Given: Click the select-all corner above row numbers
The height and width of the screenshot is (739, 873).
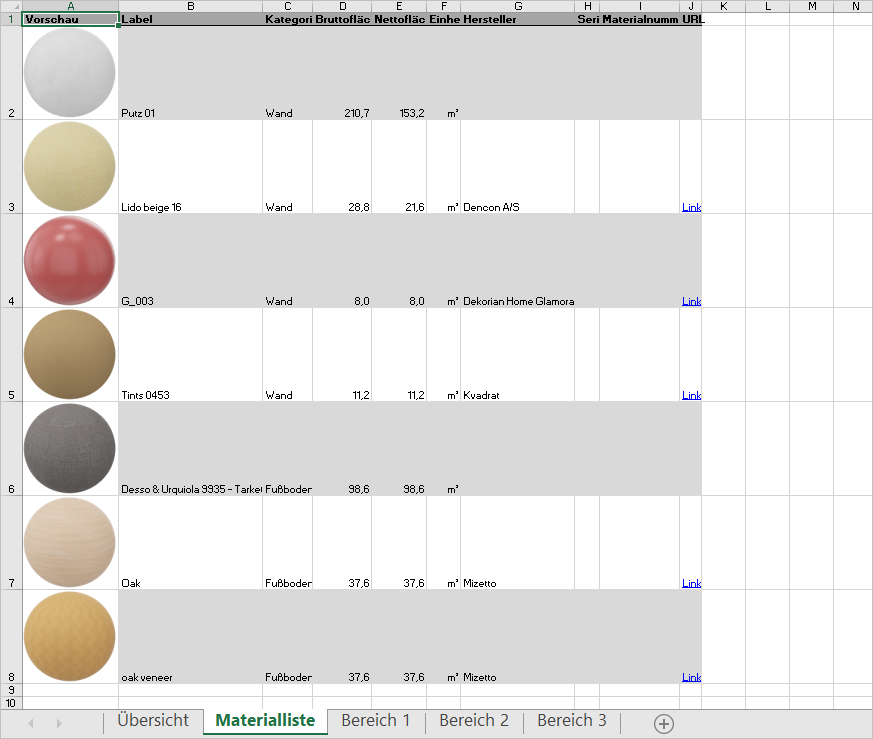Looking at the screenshot, I should coord(12,7).
